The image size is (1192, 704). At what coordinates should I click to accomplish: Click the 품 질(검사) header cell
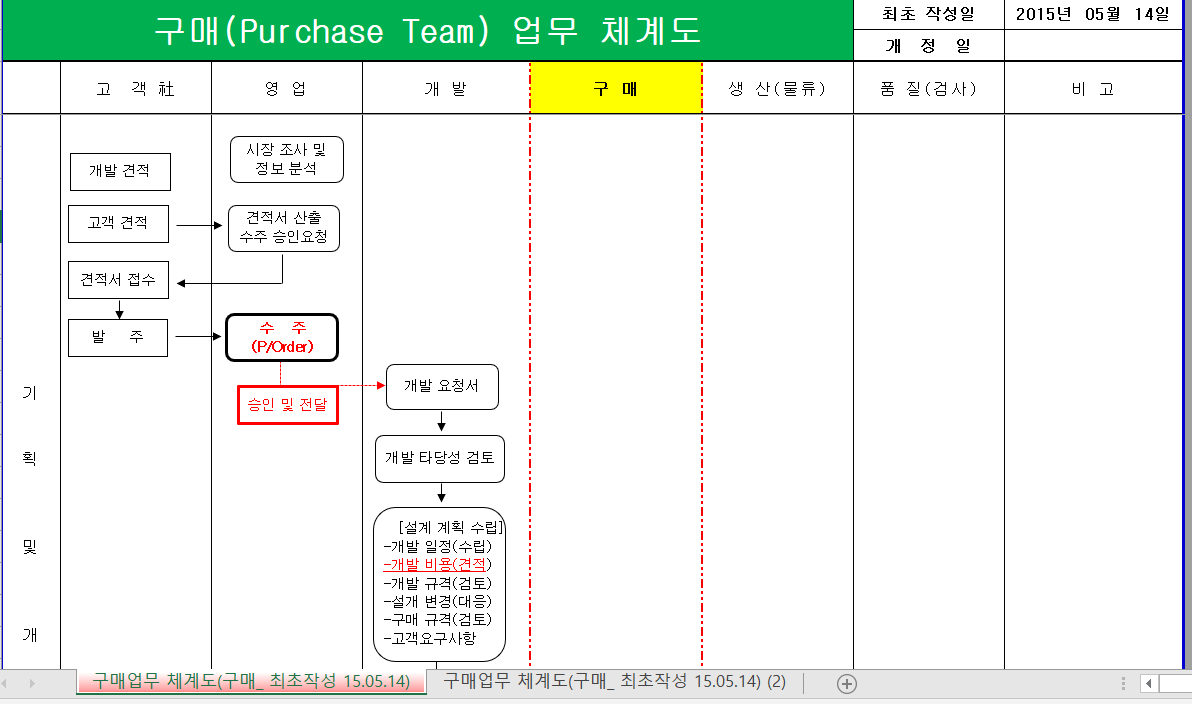[928, 88]
